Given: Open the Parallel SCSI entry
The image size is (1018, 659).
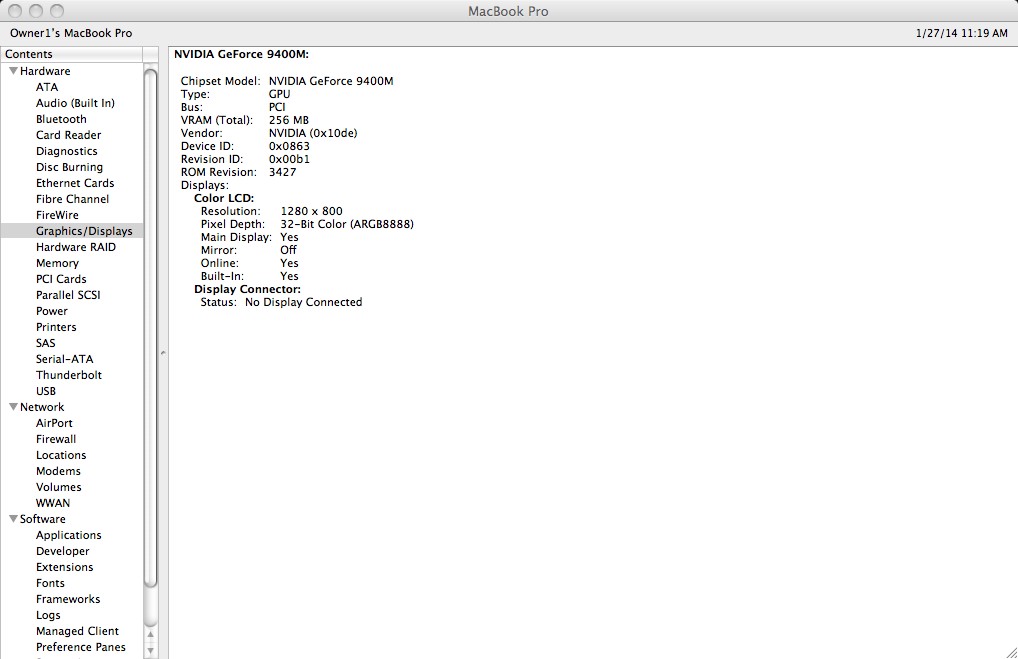Looking at the screenshot, I should [68, 295].
